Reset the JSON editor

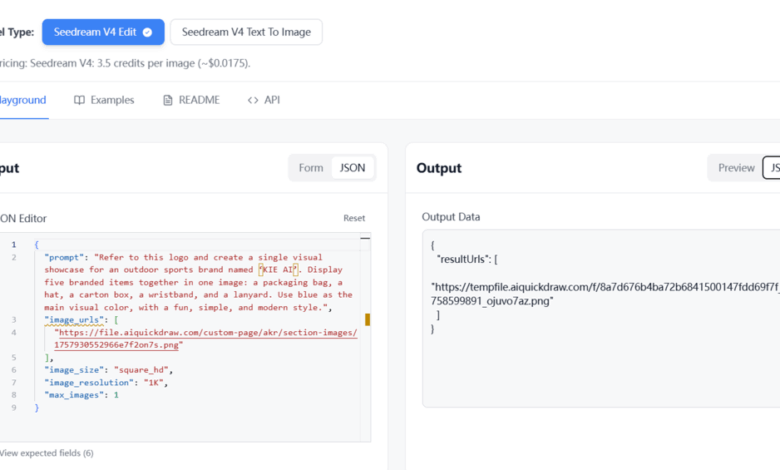(x=354, y=218)
